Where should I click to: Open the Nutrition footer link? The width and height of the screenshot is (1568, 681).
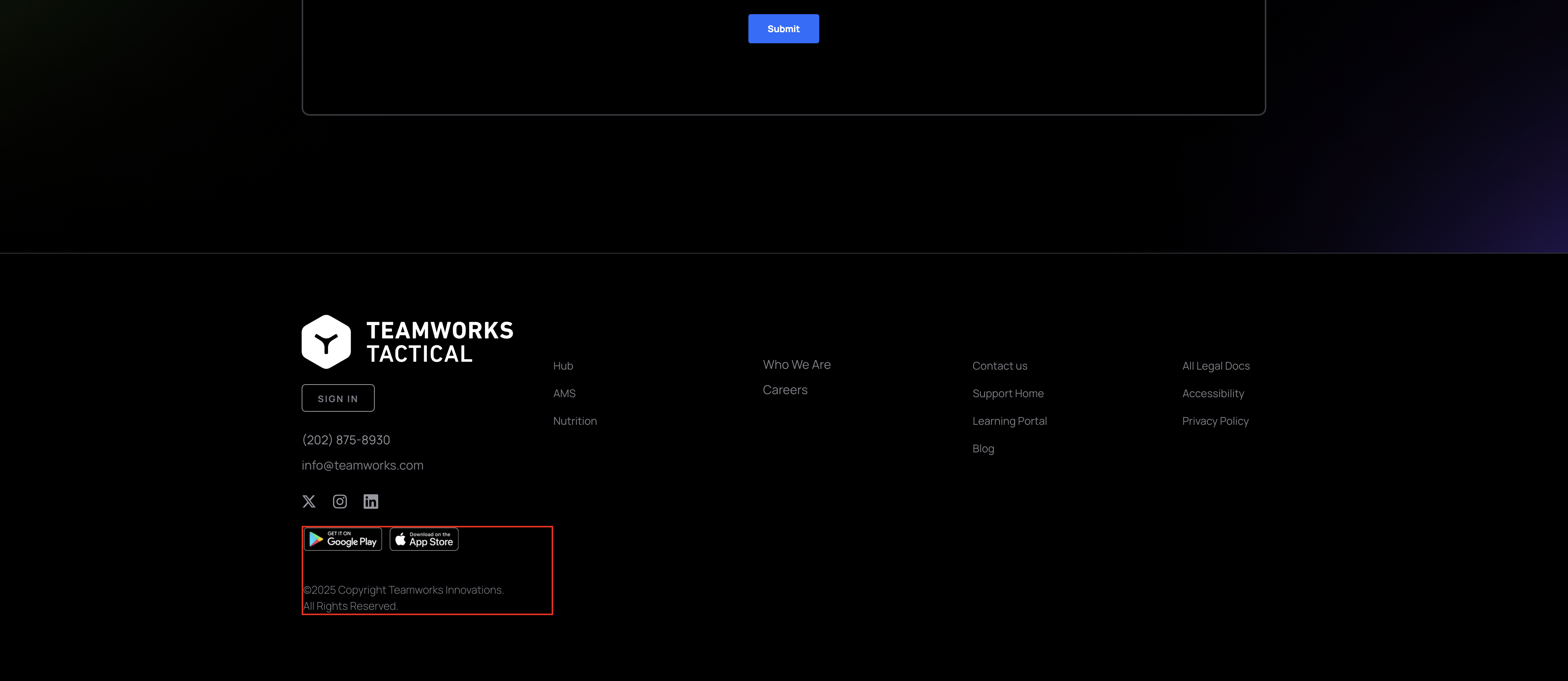[x=575, y=421]
